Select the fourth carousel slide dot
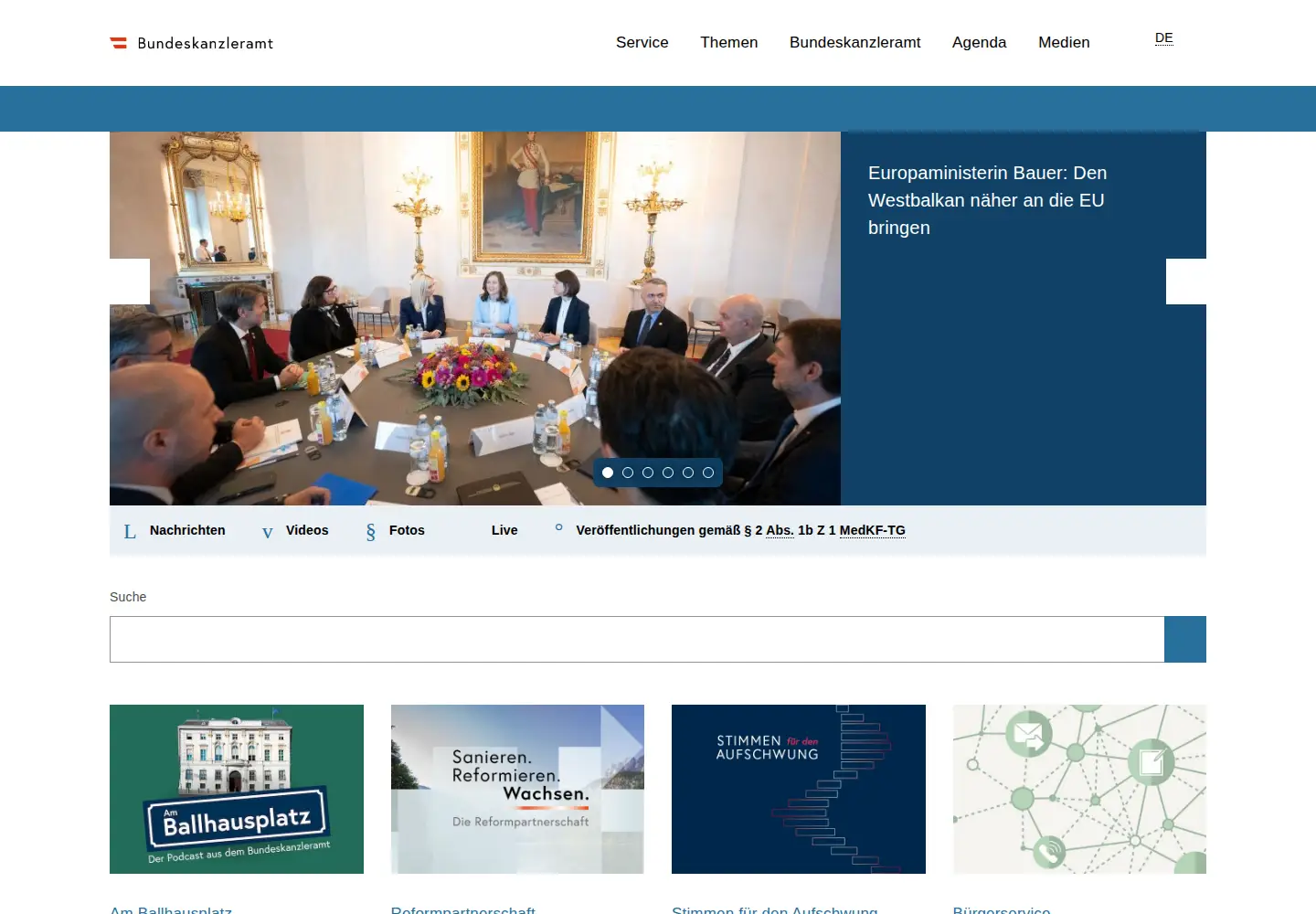1316x914 pixels. 668,473
